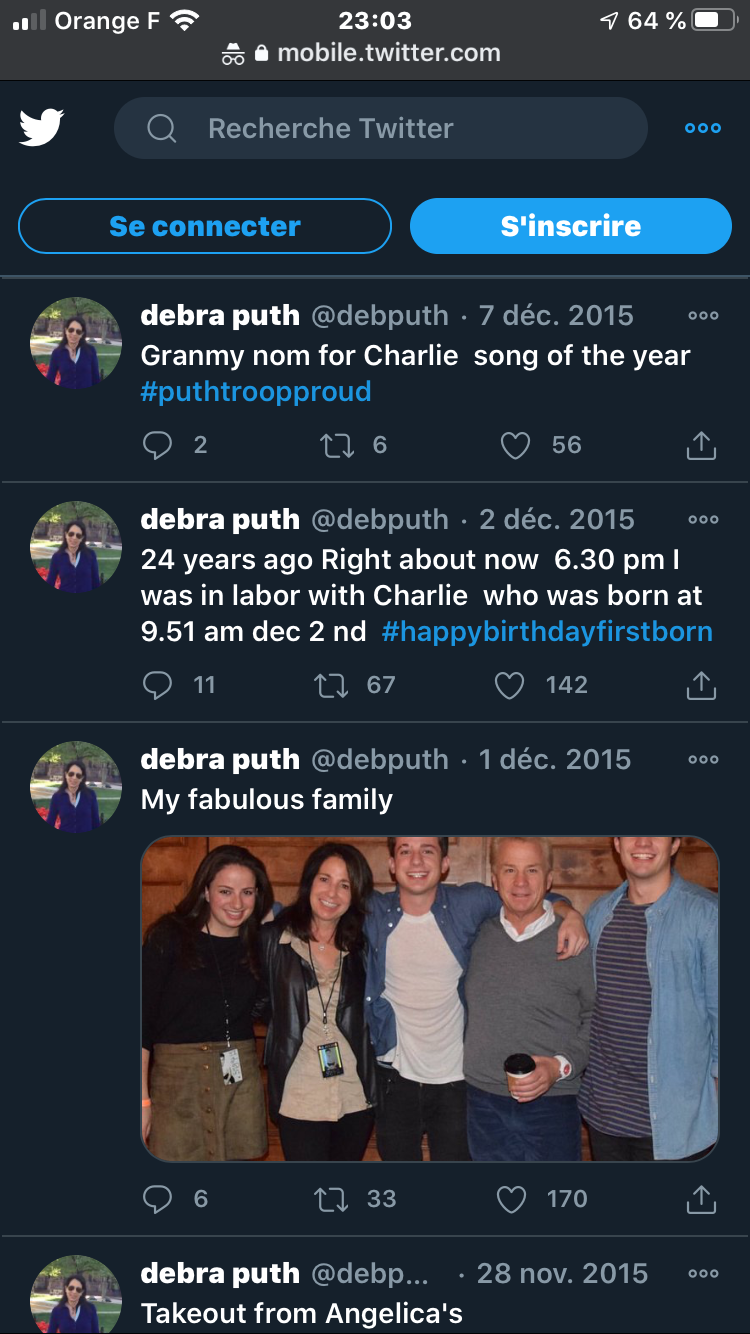This screenshot has height=1334, width=750.
Task: Expand options for the 7 déc. 2015 tweet
Action: point(703,316)
